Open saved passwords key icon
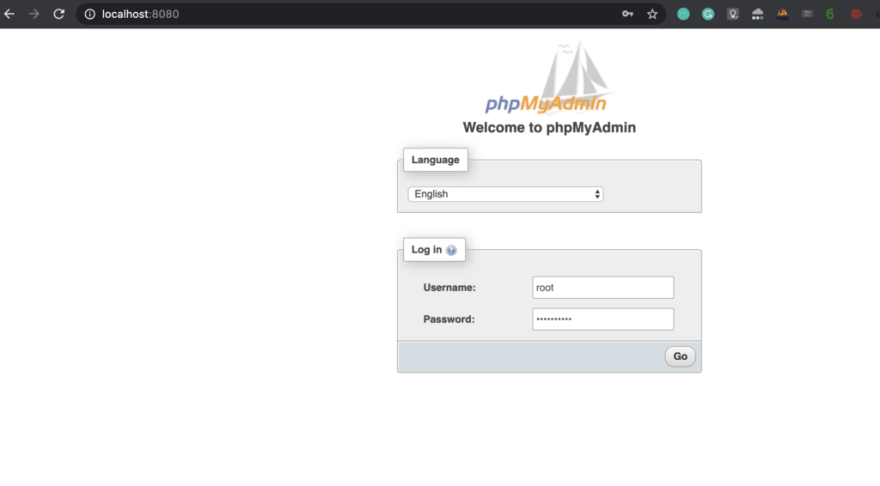 tap(627, 14)
